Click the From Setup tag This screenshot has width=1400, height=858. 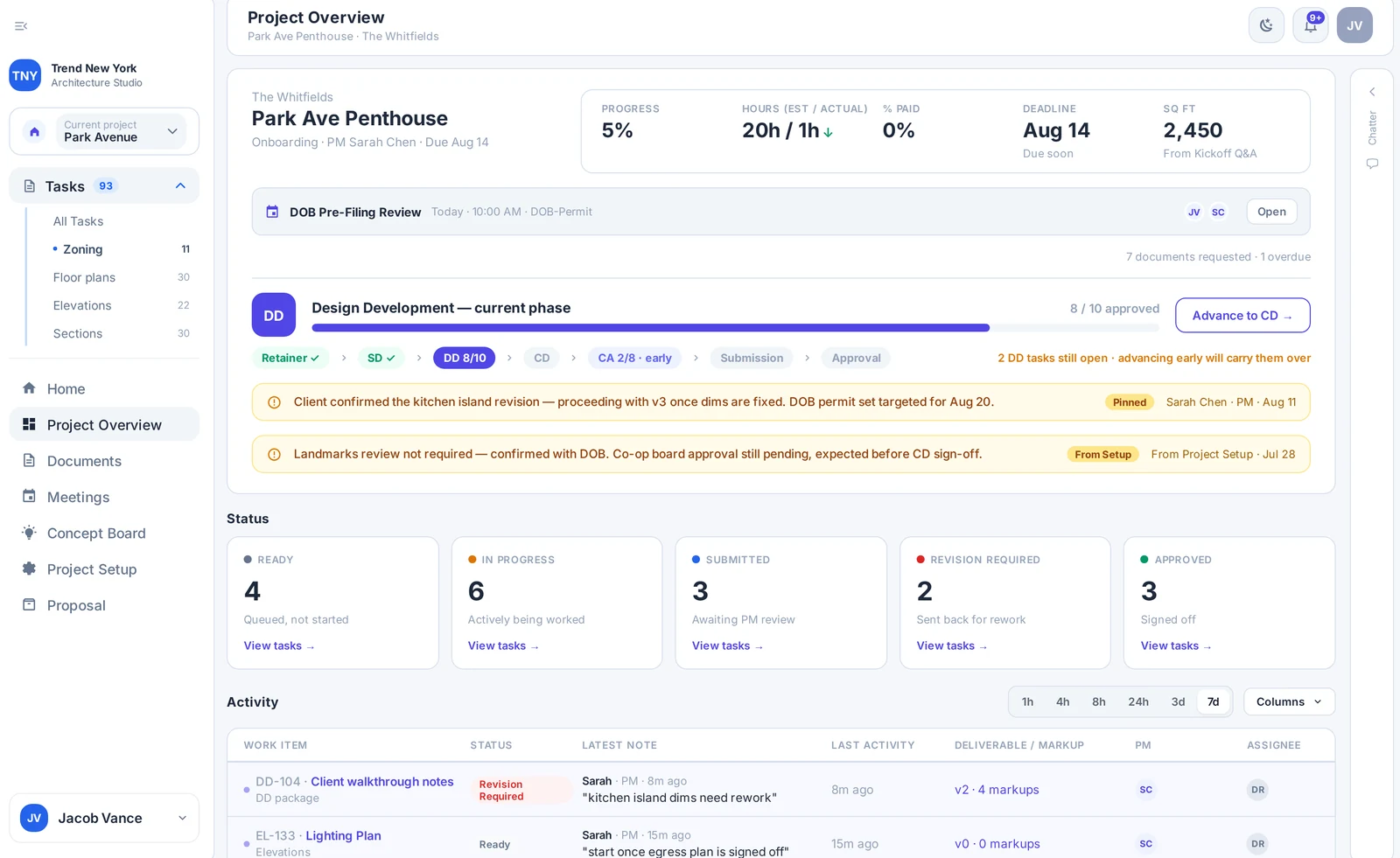[1102, 455]
